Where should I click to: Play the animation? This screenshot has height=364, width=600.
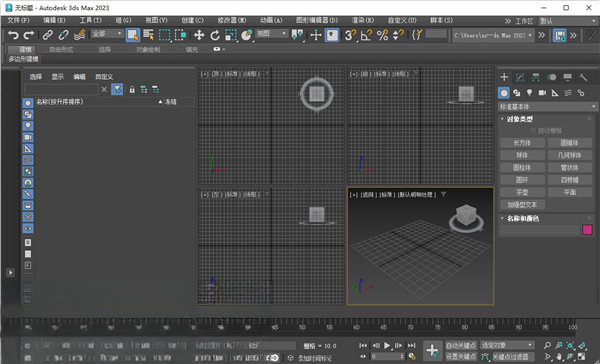387,346
